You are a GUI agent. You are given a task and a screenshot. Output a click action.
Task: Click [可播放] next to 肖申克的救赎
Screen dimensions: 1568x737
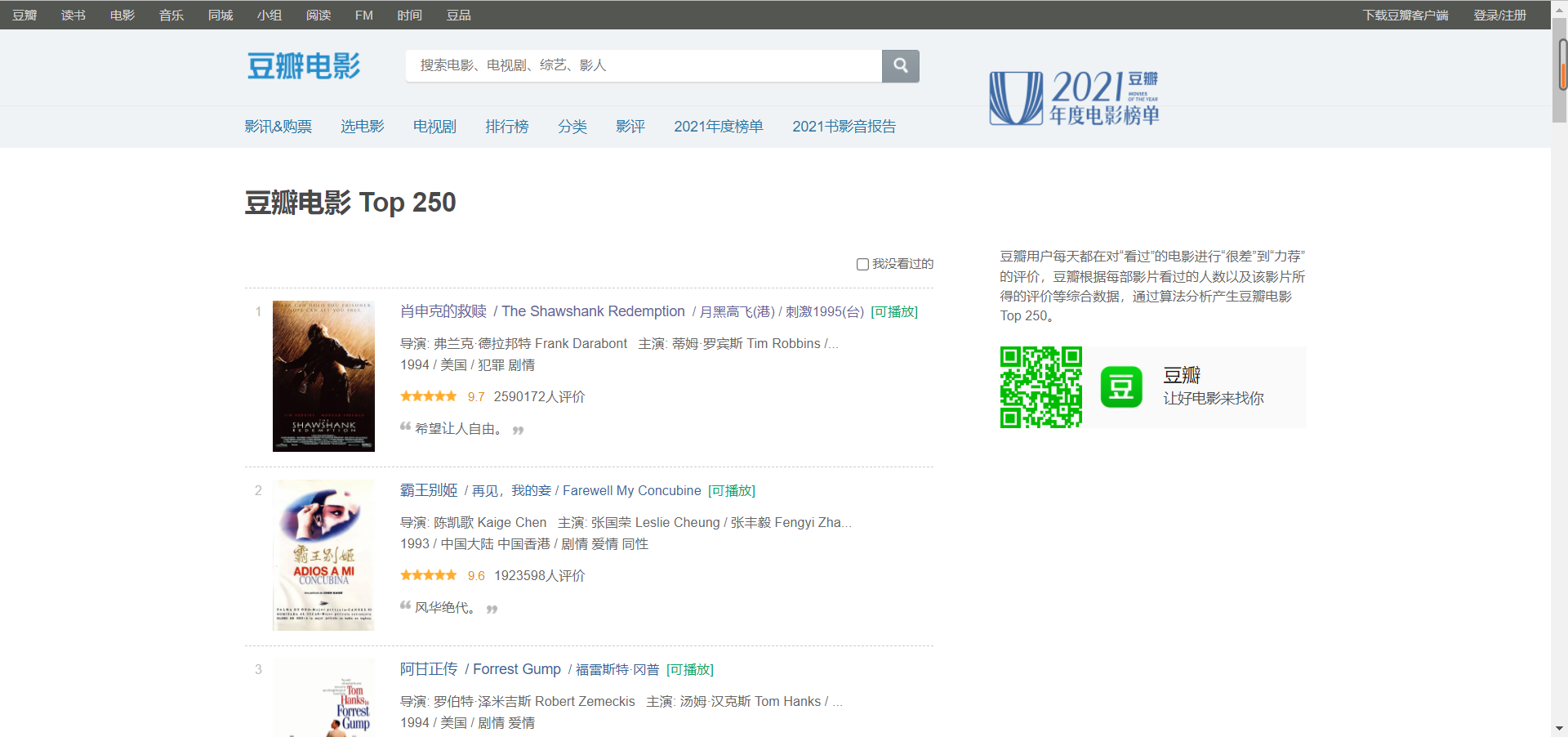894,312
